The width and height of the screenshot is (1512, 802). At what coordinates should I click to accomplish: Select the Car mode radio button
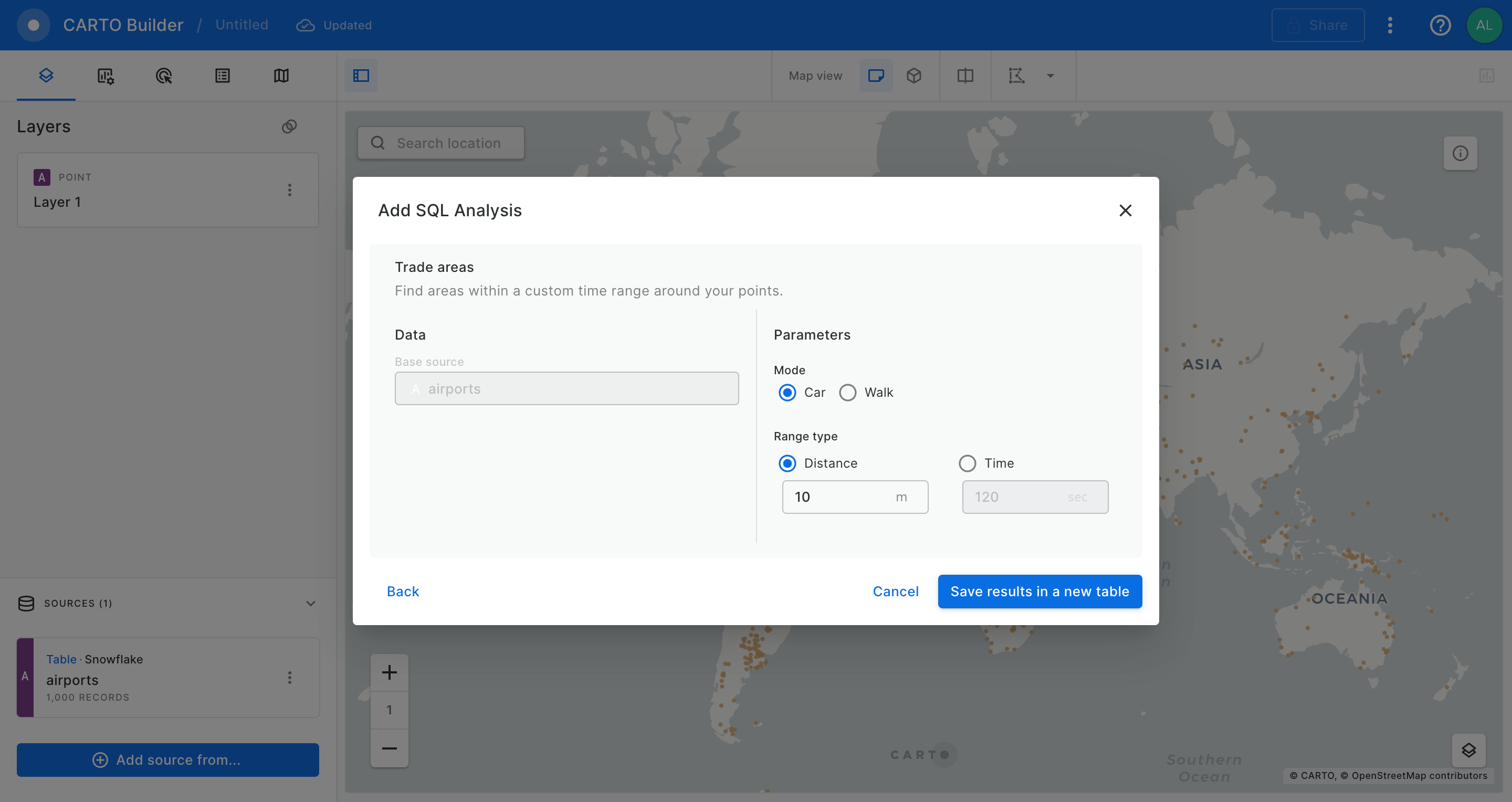coord(787,393)
